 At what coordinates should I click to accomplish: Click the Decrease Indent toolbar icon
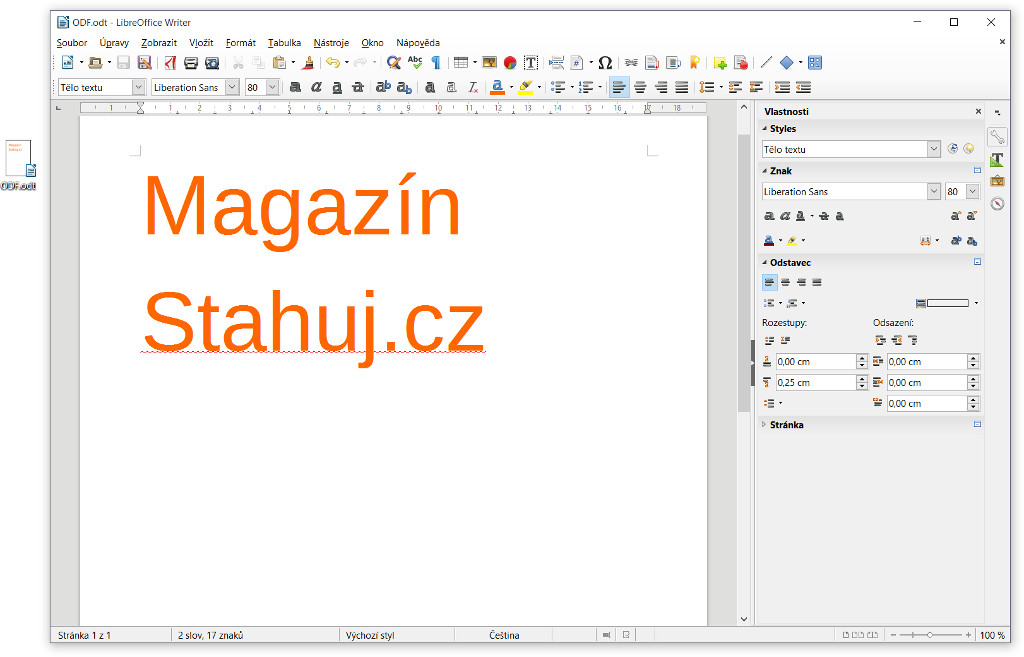click(x=803, y=88)
